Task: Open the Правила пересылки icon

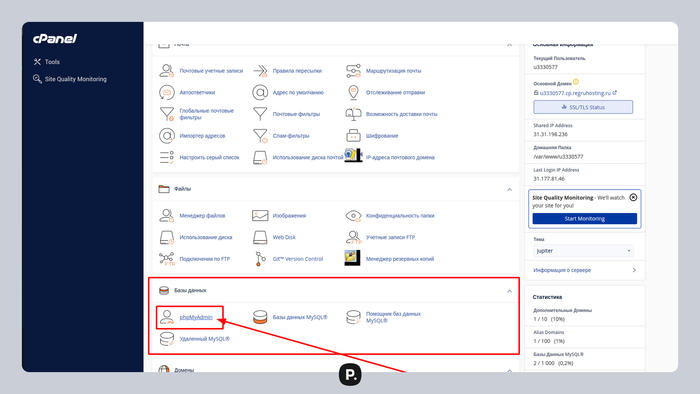Action: point(260,71)
